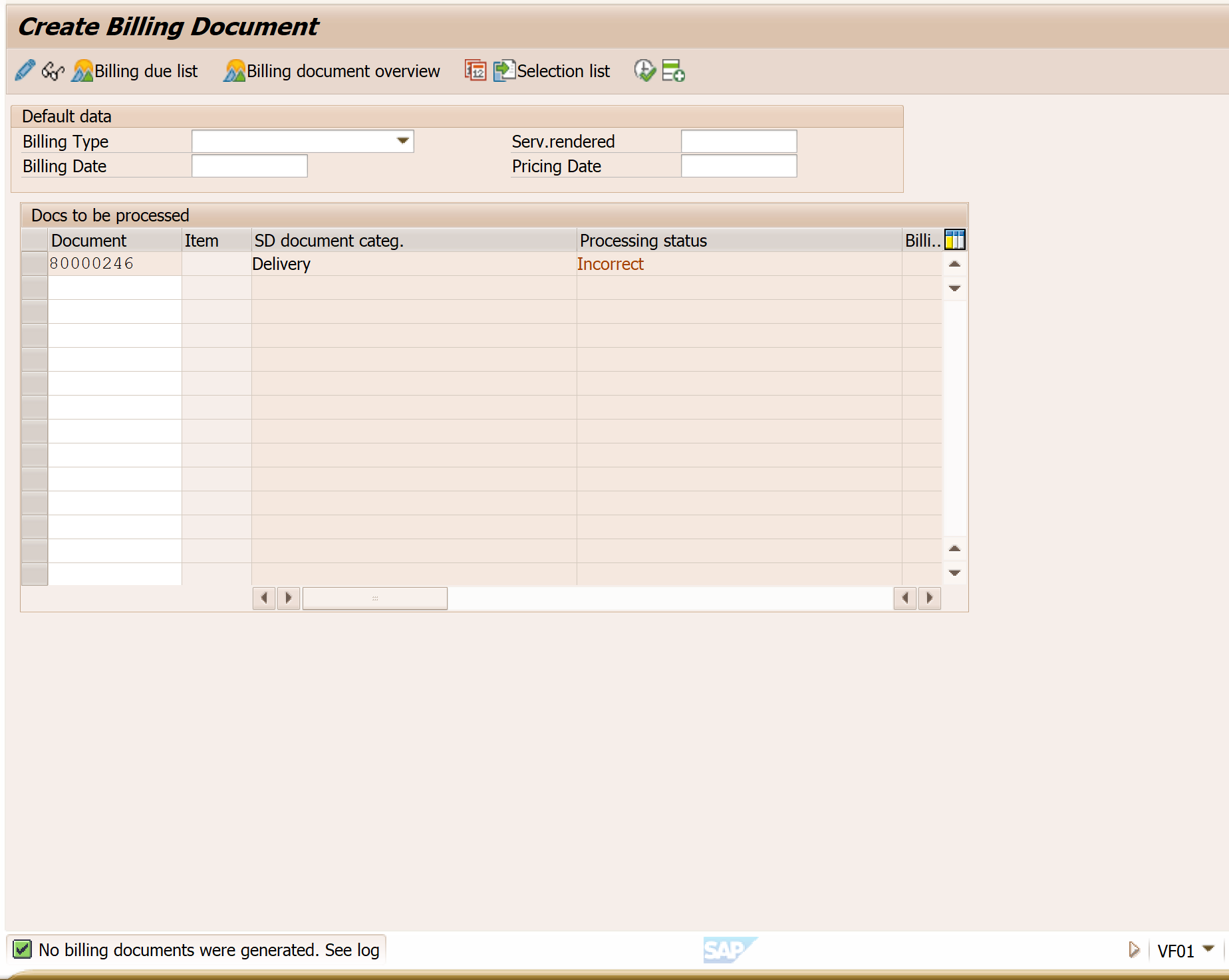Click the Incorrect processing status cell
The image size is (1229, 980).
click(x=739, y=264)
